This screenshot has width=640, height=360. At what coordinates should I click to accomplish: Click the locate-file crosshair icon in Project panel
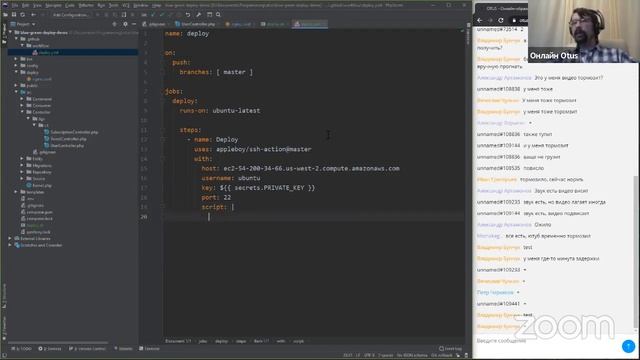click(x=114, y=24)
